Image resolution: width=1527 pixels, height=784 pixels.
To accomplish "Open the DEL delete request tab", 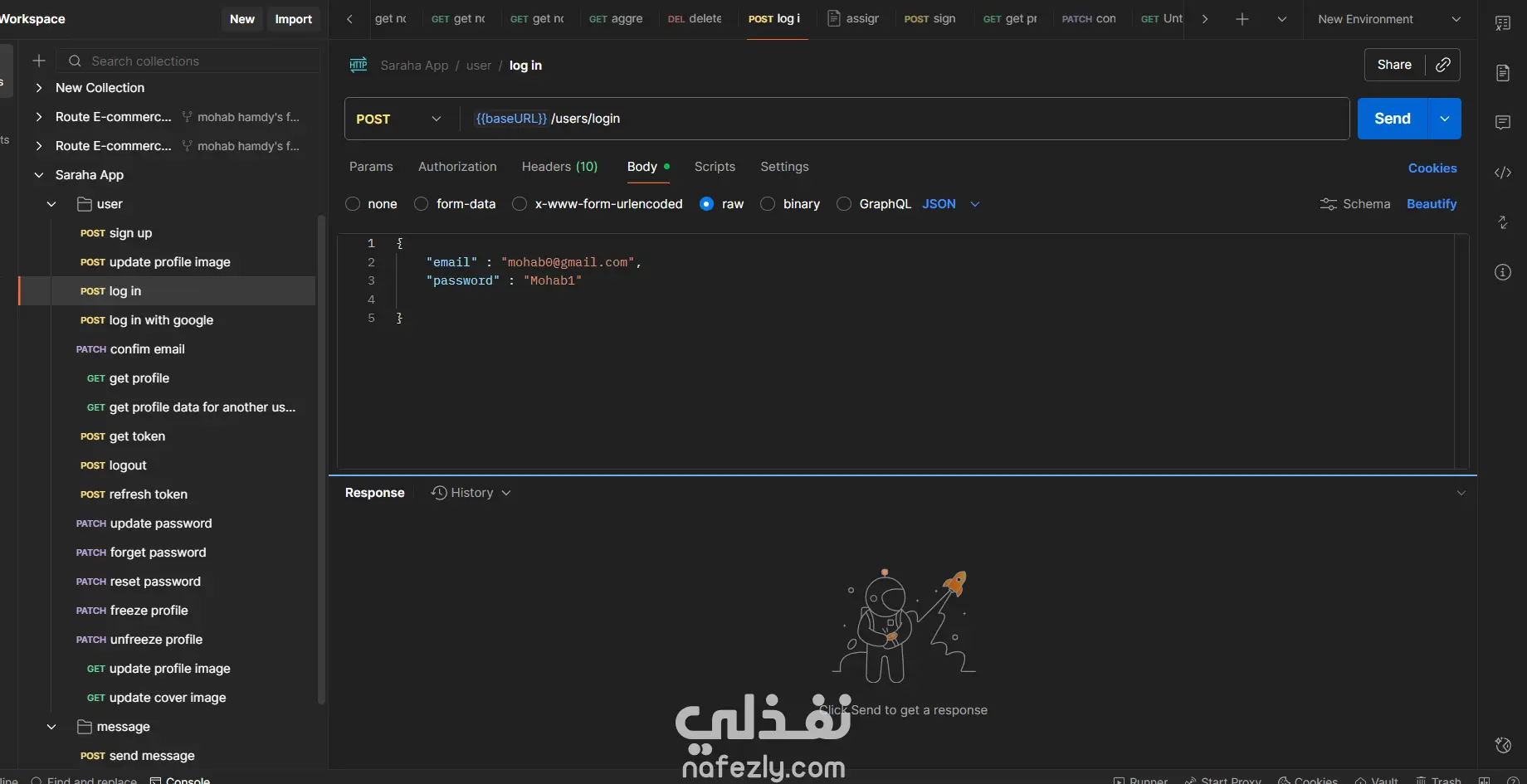I will coord(695,19).
